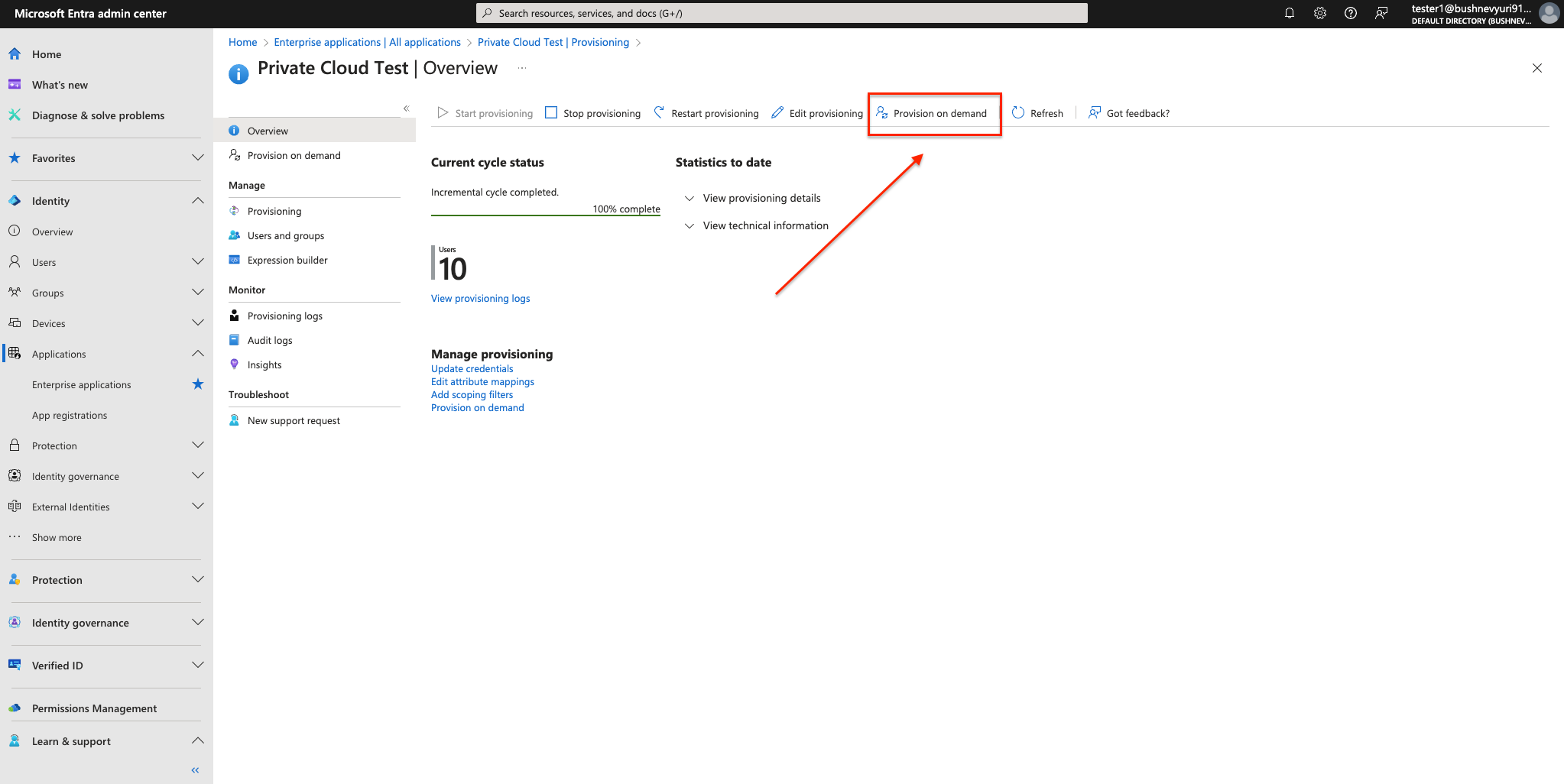
Task: Click the 100% complete progress bar
Action: coord(546,215)
